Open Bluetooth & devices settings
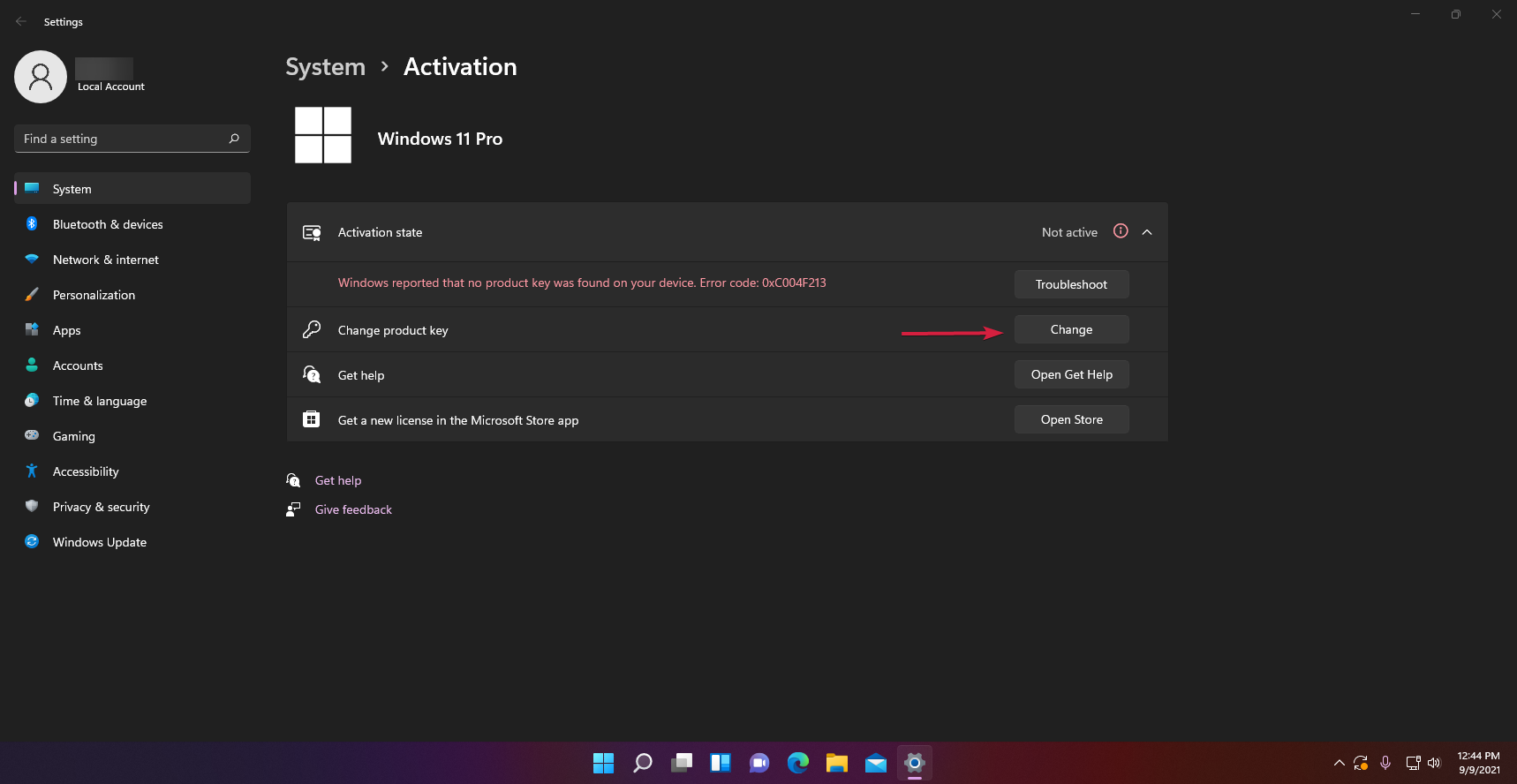This screenshot has width=1517, height=784. coord(132,224)
